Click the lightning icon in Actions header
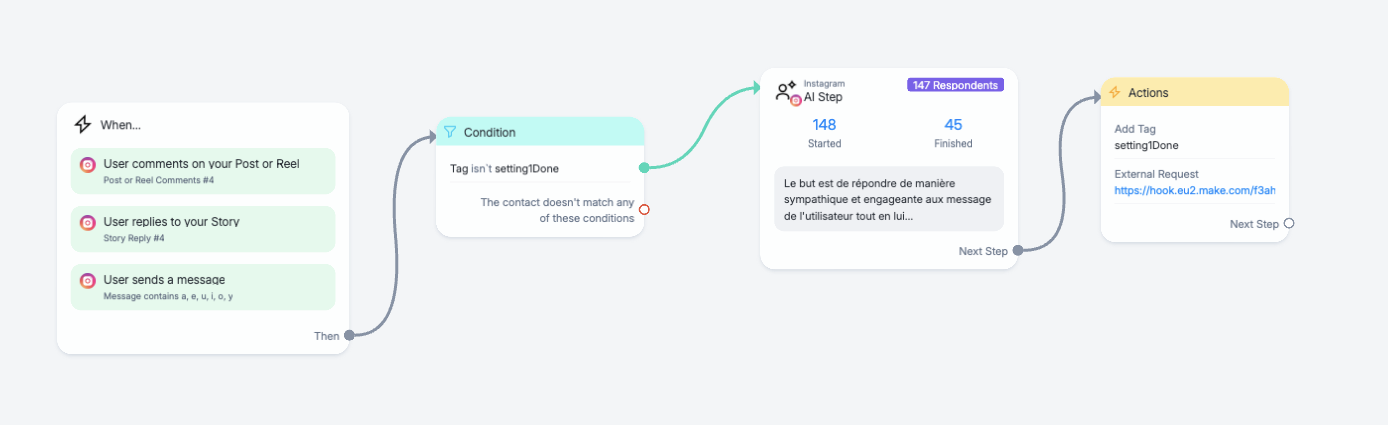This screenshot has width=1388, height=425. pyautogui.click(x=1115, y=92)
